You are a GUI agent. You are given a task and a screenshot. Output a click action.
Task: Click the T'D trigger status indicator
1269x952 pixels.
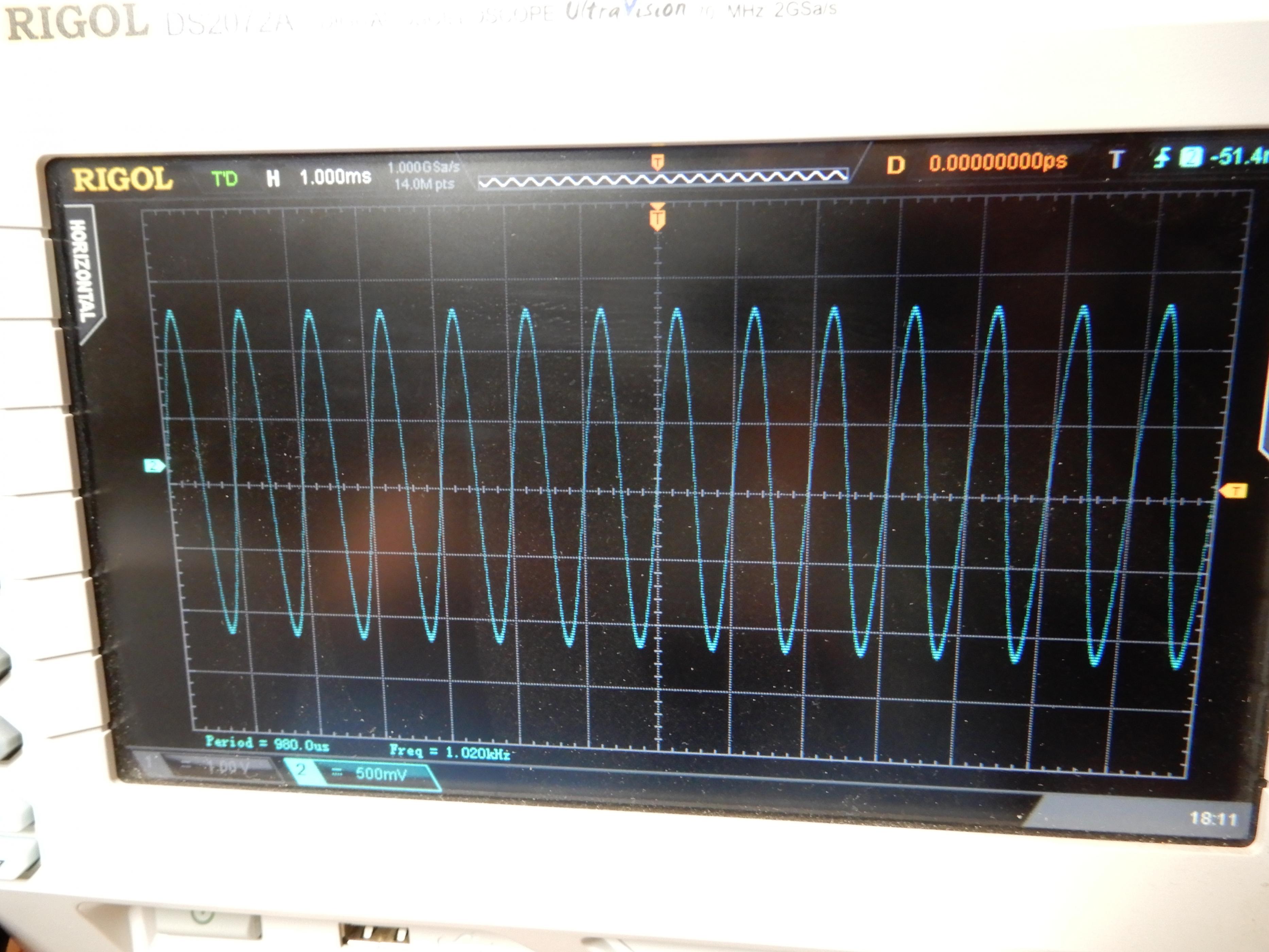pos(224,179)
